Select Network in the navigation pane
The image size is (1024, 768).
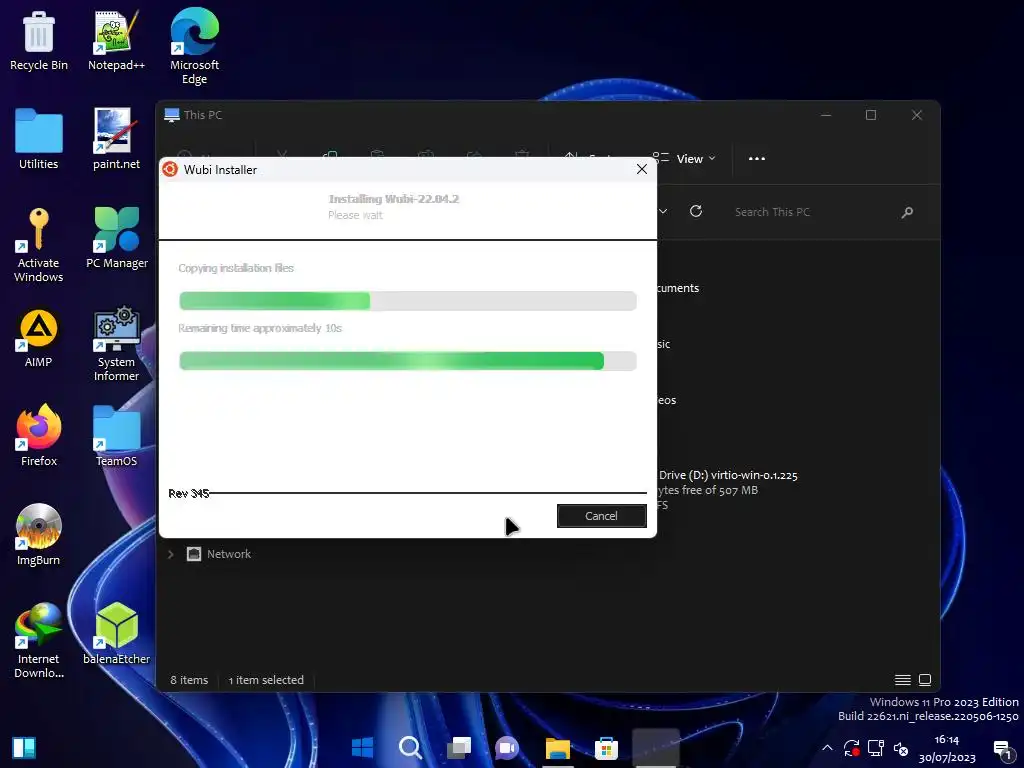tap(228, 554)
